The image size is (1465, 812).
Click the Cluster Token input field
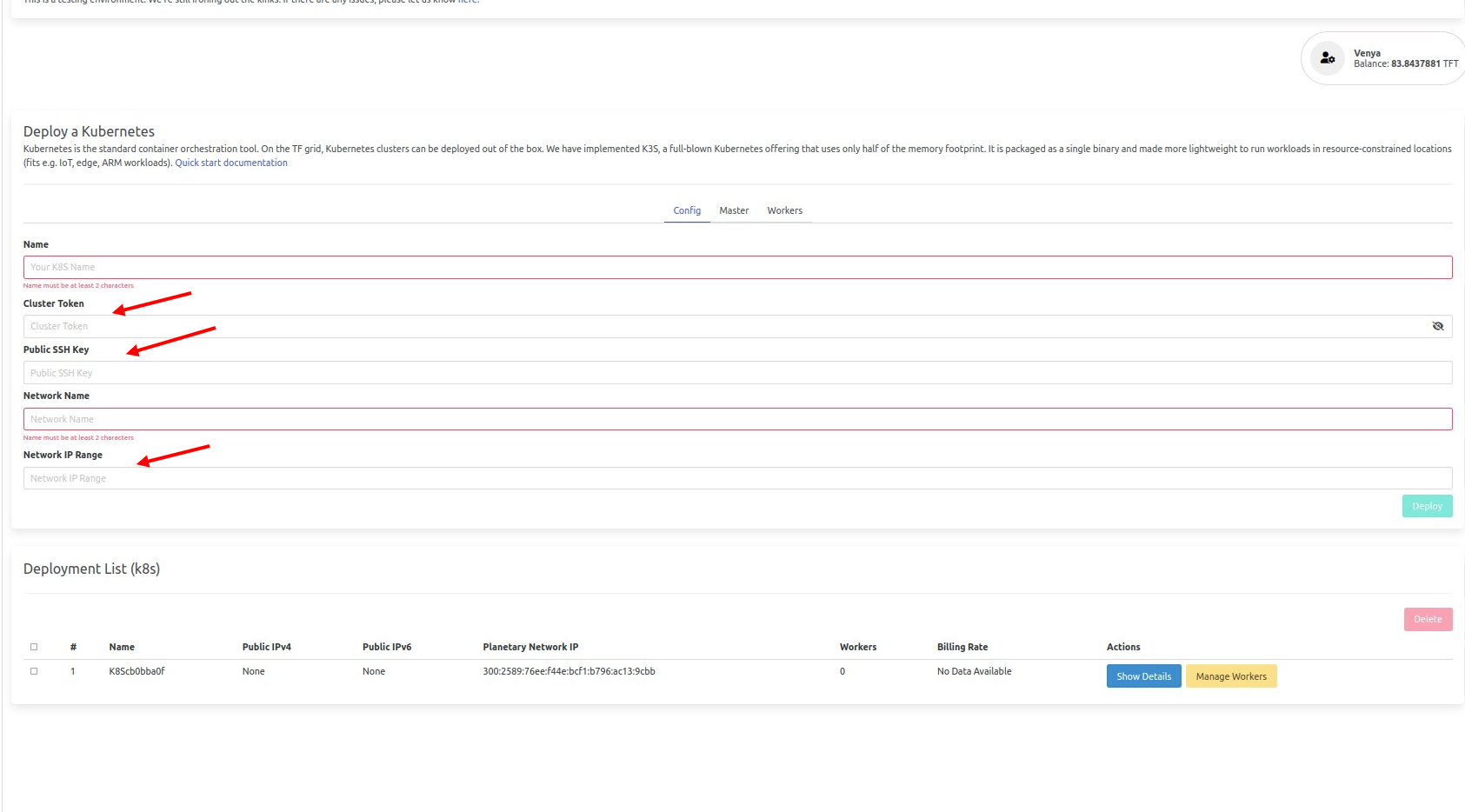348,326
